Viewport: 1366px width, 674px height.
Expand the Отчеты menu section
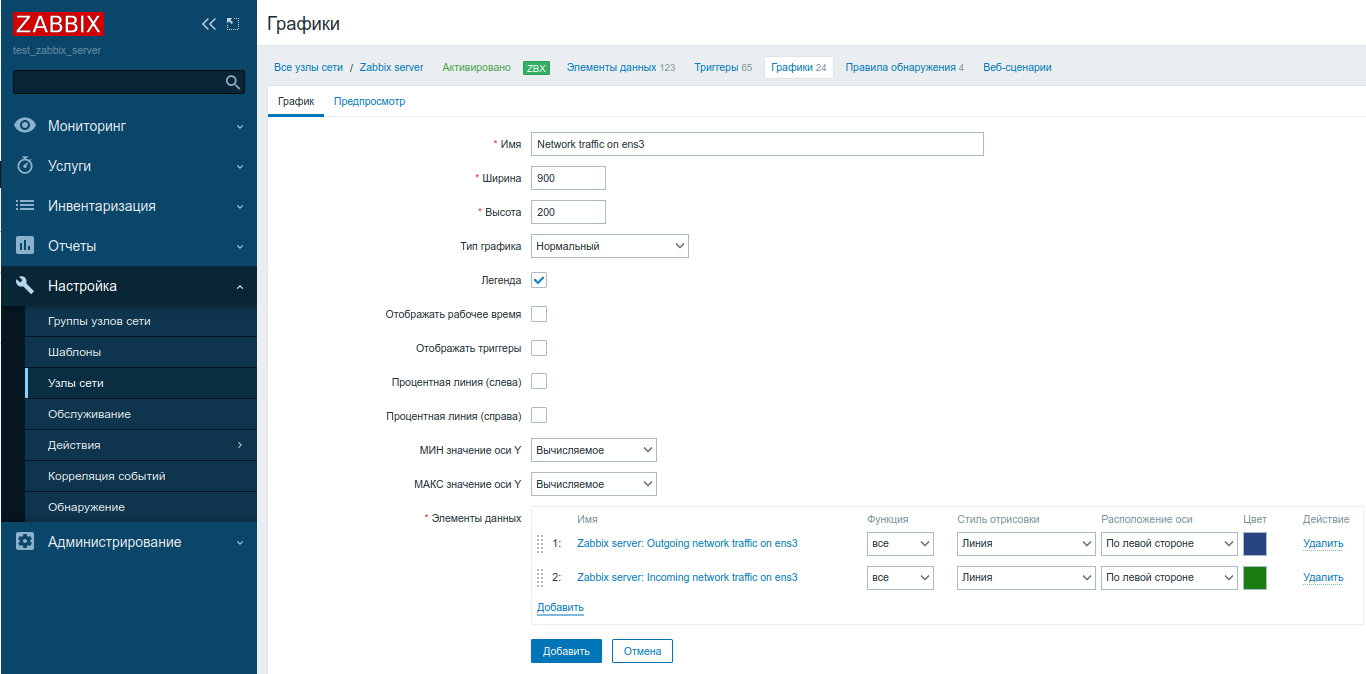(128, 246)
